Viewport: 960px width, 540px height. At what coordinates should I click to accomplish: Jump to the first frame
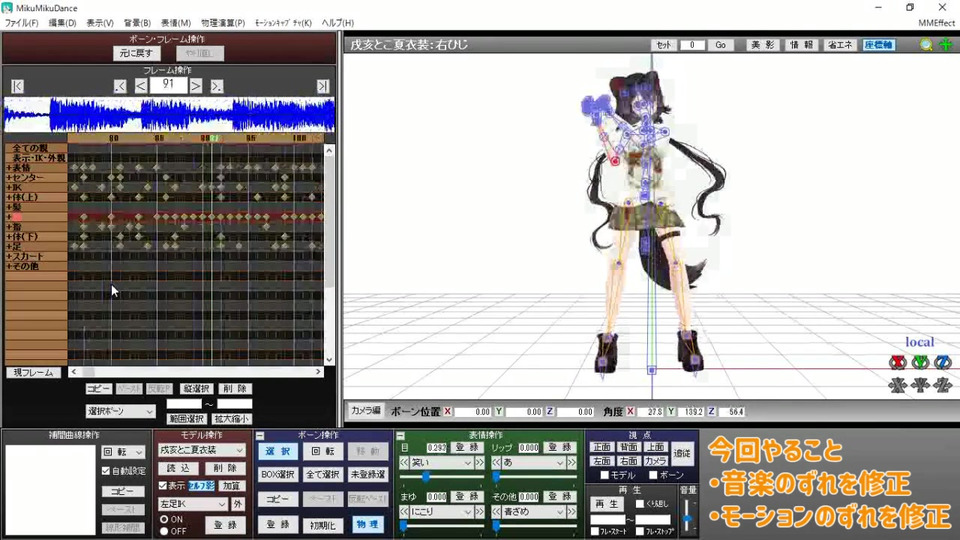[x=17, y=86]
